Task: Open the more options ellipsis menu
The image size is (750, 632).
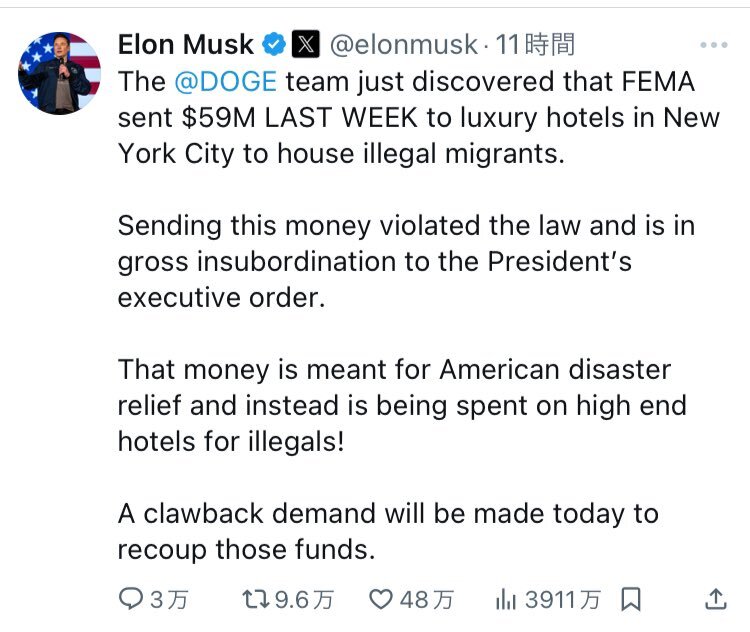Action: (713, 45)
